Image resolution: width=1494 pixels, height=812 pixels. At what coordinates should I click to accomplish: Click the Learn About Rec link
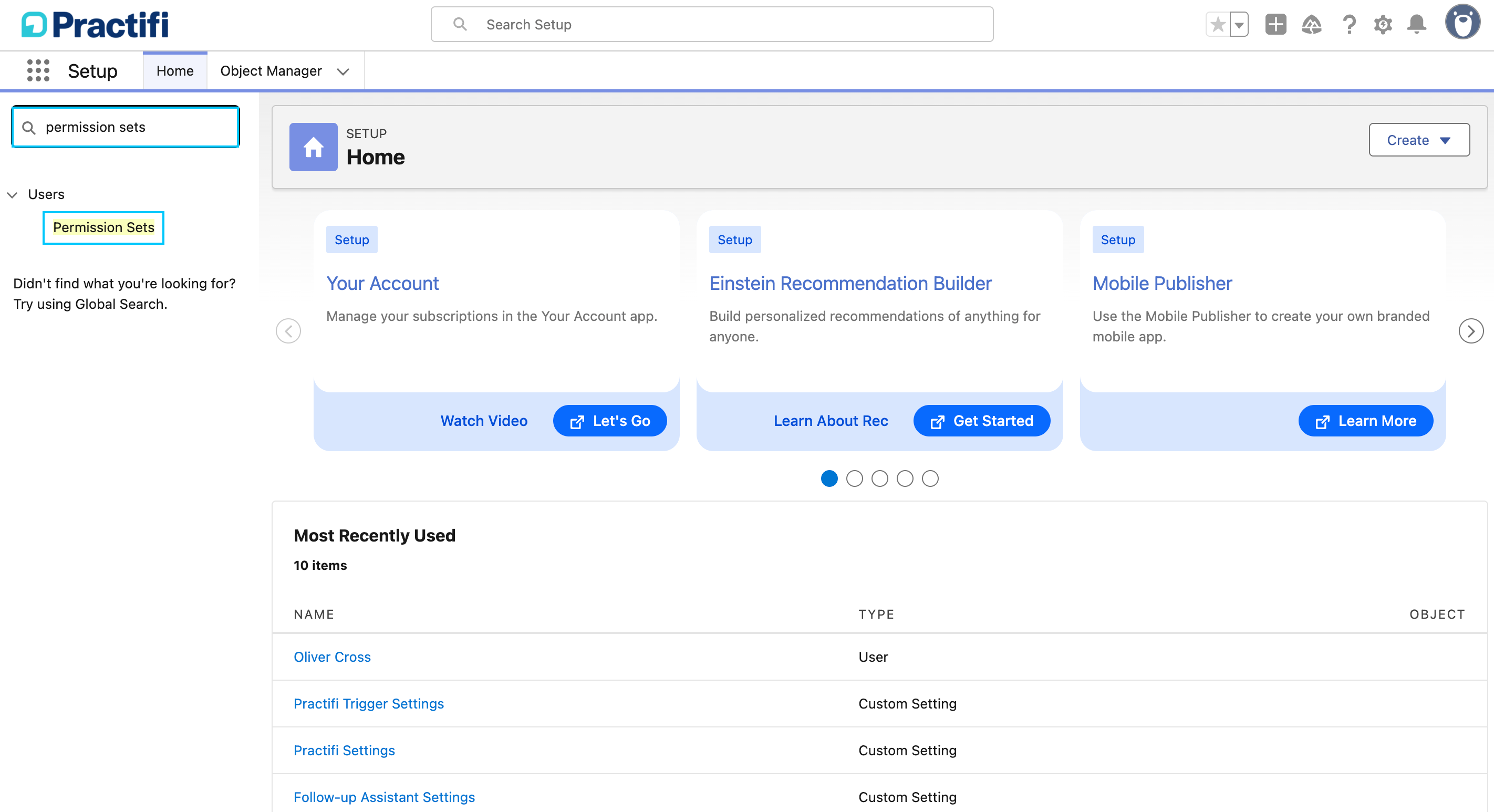coord(831,421)
